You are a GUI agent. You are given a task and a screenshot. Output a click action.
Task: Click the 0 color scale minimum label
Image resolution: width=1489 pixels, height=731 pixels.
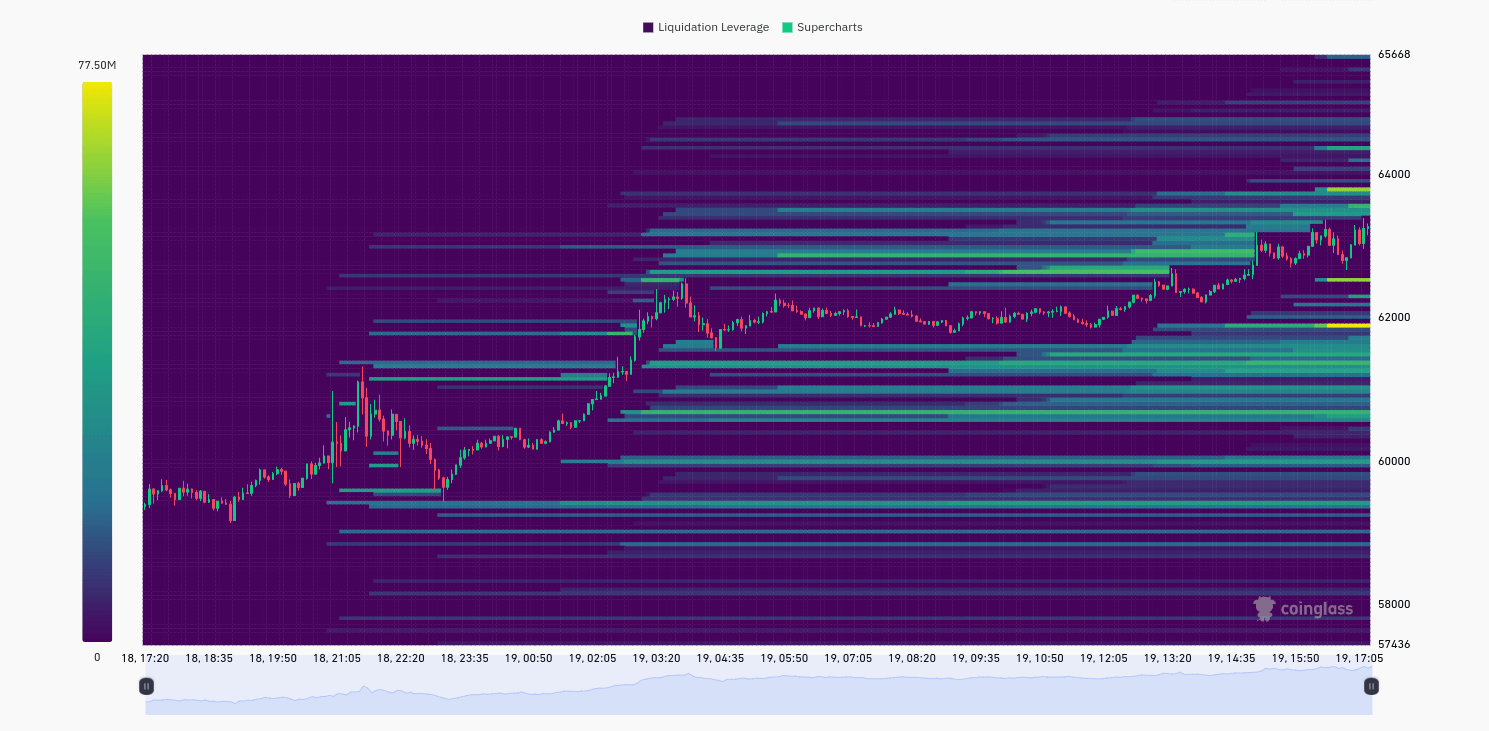(x=97, y=657)
